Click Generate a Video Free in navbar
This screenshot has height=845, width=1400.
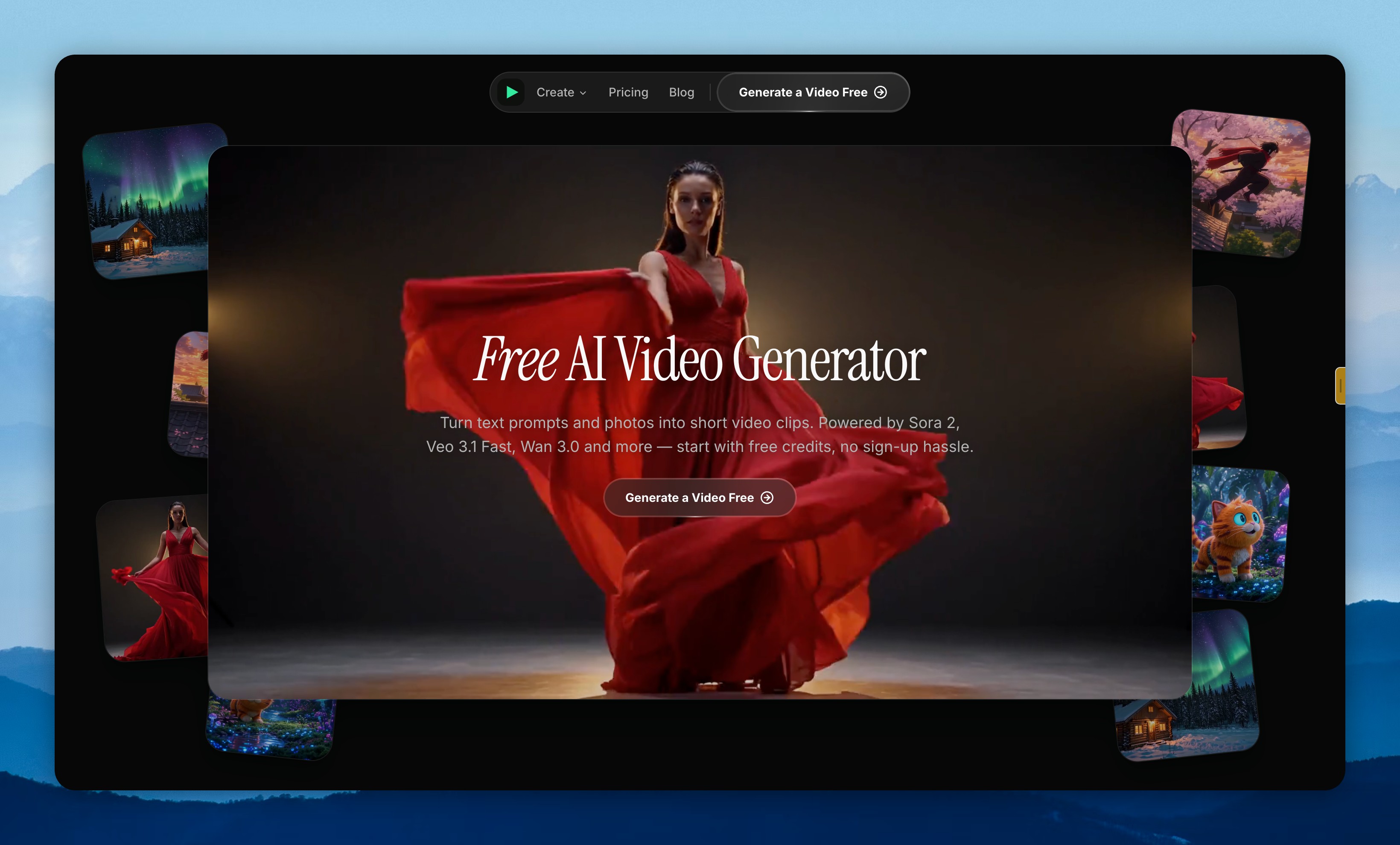coord(813,92)
